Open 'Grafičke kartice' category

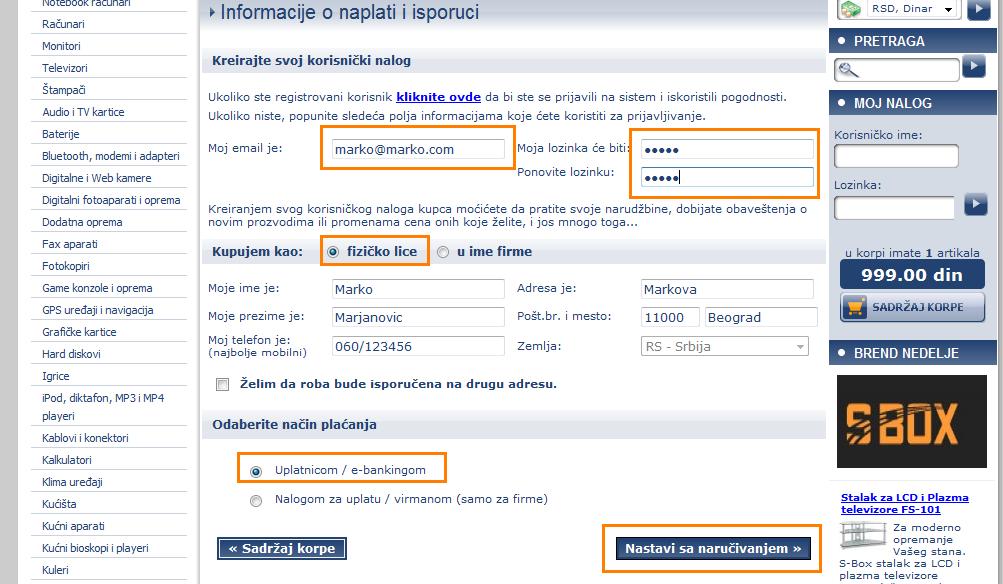click(79, 332)
